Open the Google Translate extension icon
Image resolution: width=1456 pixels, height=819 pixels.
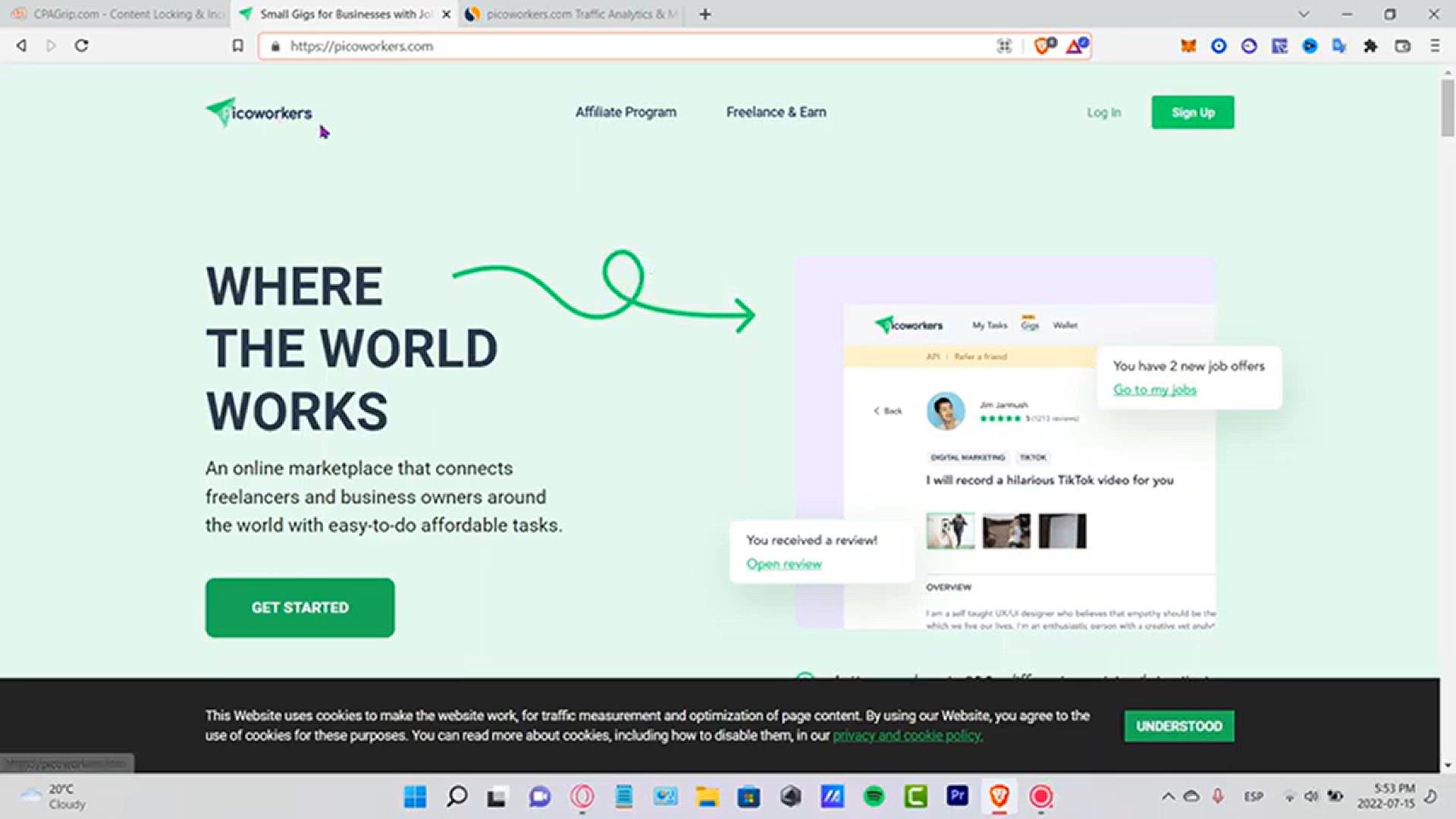click(1340, 46)
